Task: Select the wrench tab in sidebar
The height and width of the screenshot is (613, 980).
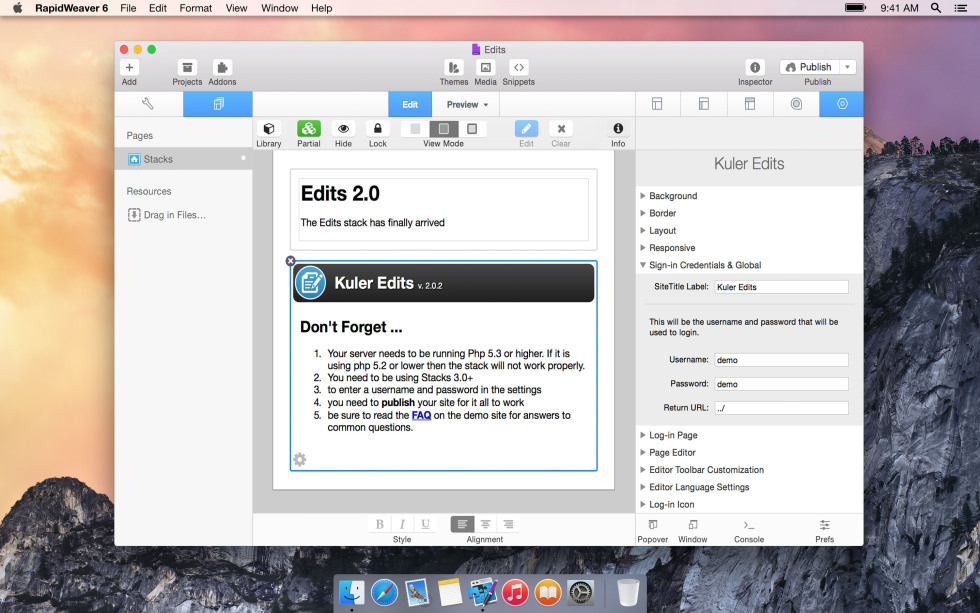Action: pos(148,104)
